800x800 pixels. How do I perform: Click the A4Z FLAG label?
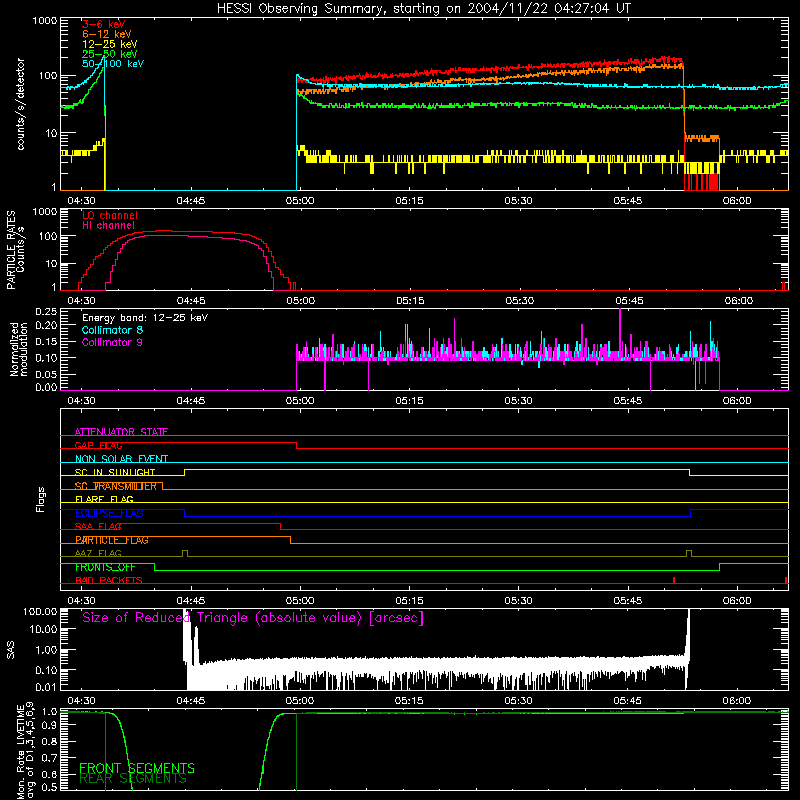(x=98, y=554)
